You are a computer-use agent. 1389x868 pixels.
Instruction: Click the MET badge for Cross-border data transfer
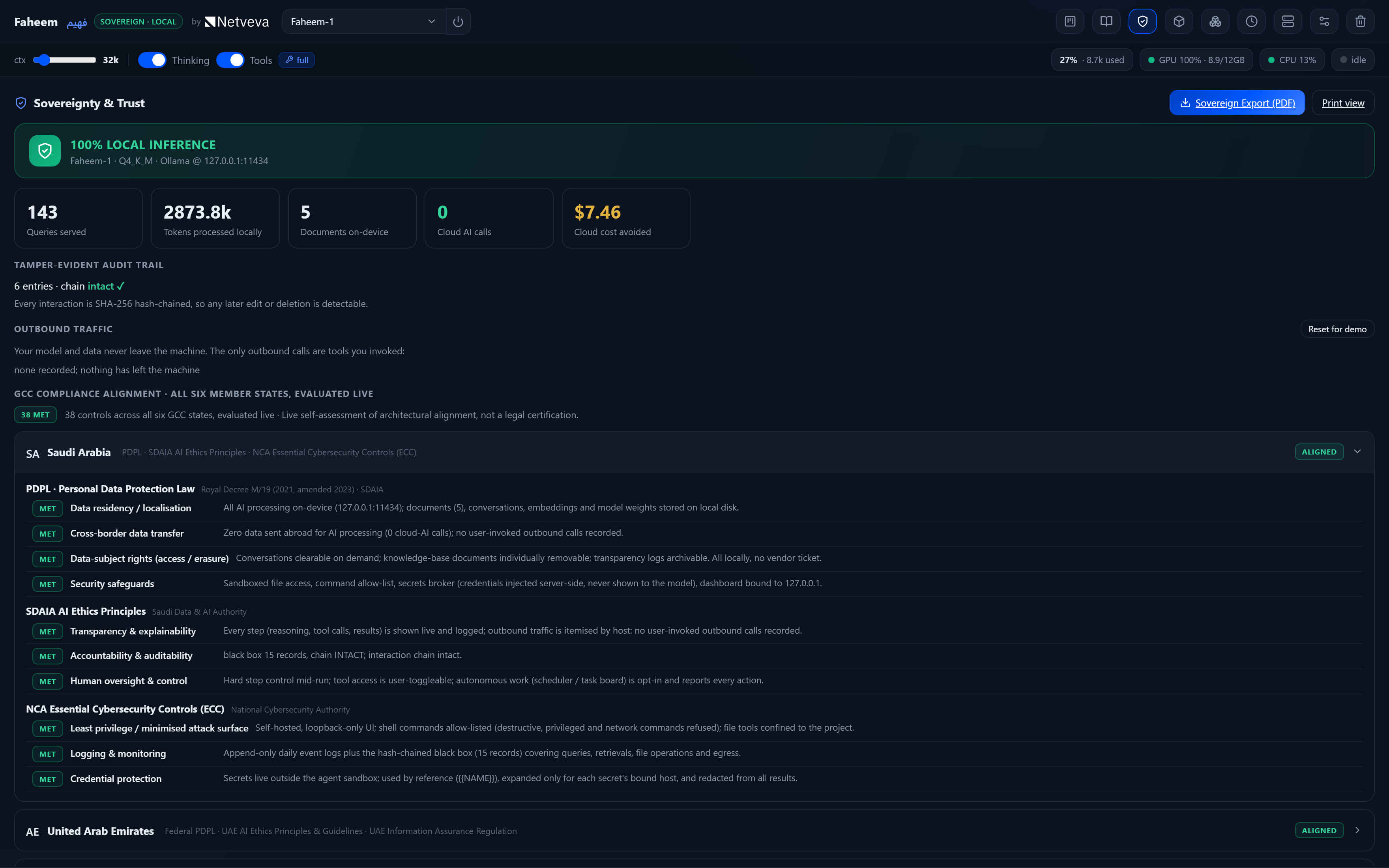48,534
